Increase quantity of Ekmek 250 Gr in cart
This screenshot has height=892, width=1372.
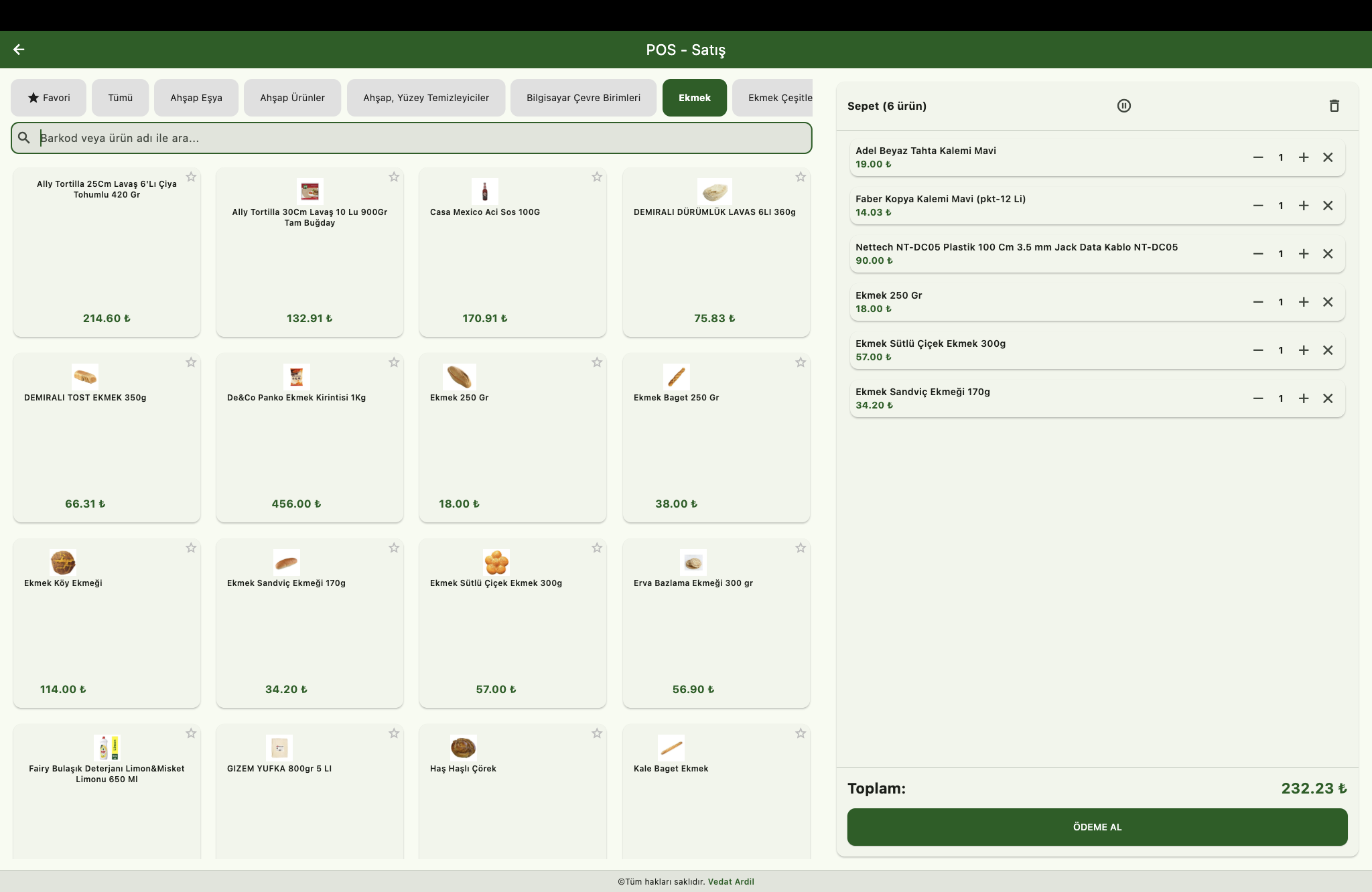pos(1303,302)
